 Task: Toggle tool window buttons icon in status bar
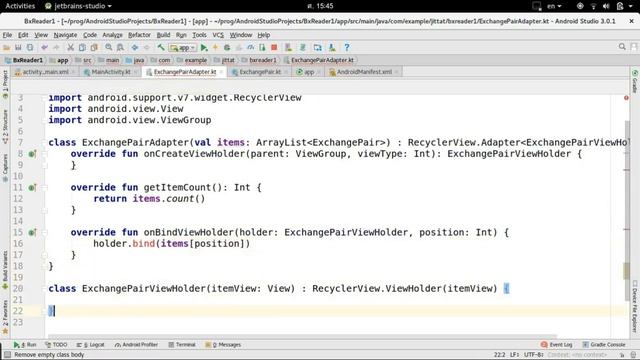(7, 355)
